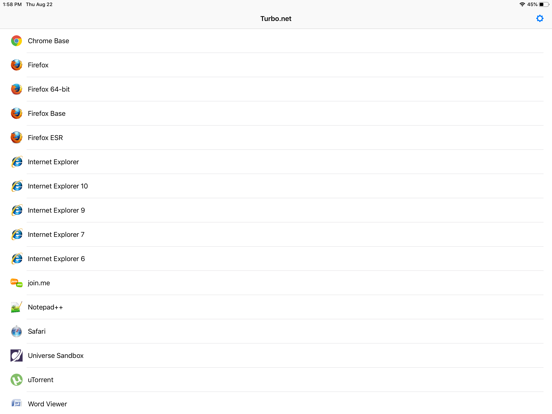552x414 pixels.
Task: Tap the Internet Explorer 7 icon
Action: (17, 234)
